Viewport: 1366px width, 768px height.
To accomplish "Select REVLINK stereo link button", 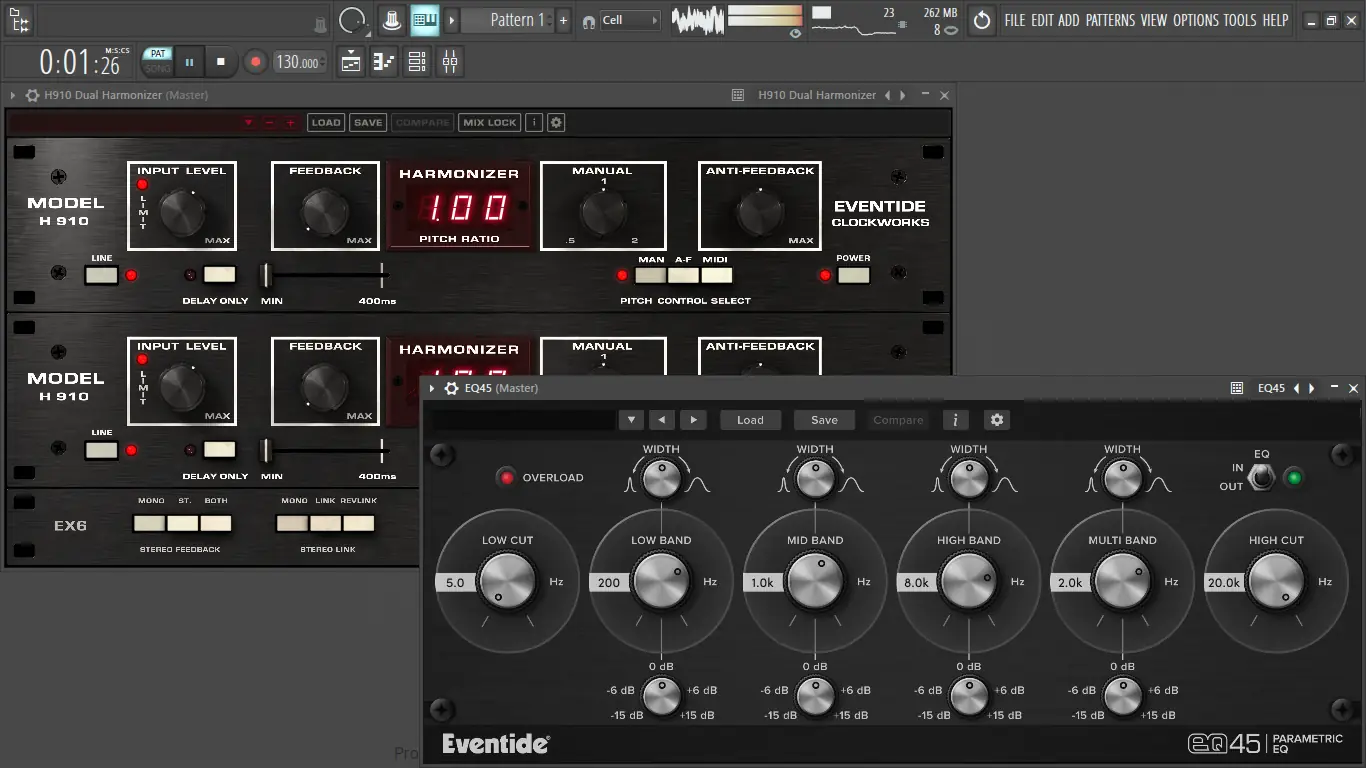I will pos(359,523).
